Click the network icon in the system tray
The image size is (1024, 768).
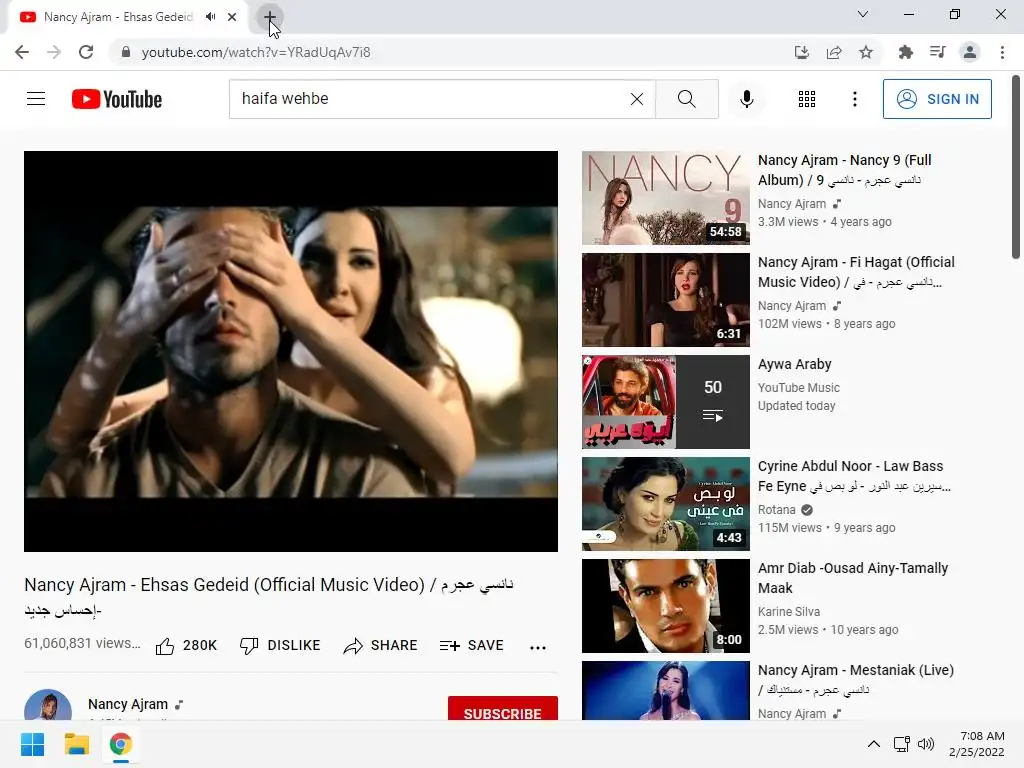[x=902, y=744]
